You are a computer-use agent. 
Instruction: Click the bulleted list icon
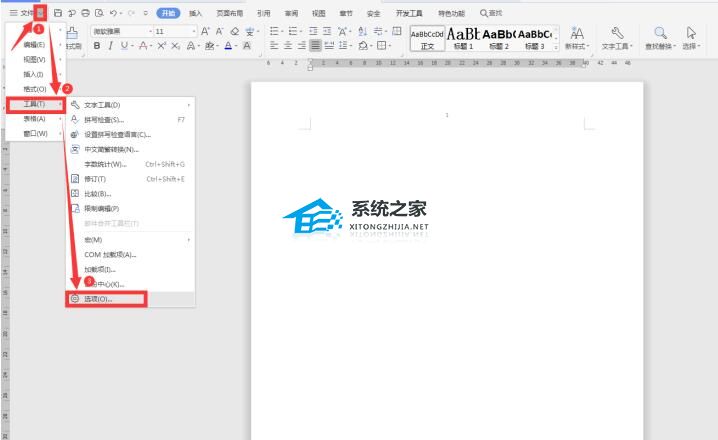(274, 31)
